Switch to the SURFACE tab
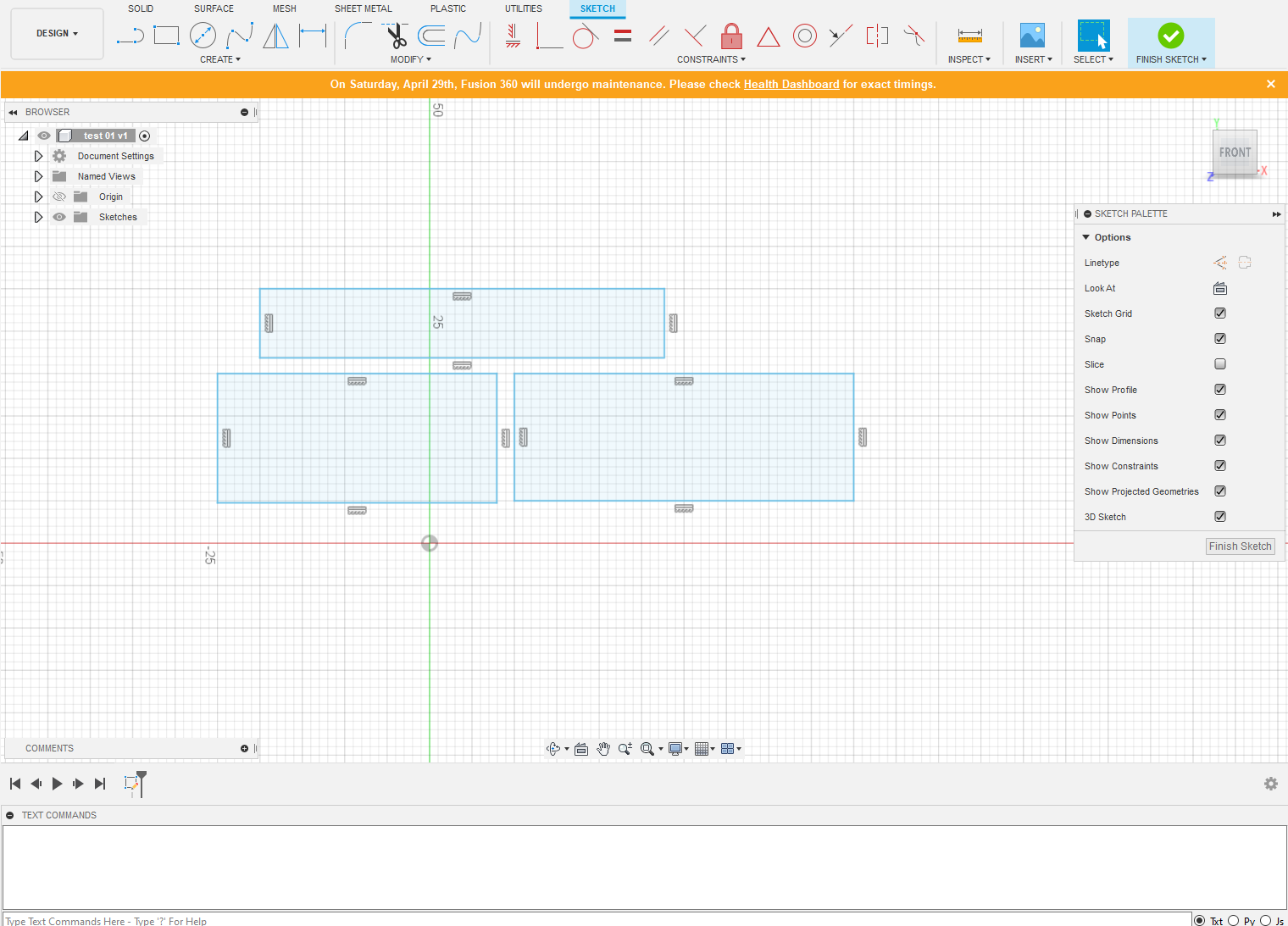Screen dimensions: 1288x926 [214, 8]
